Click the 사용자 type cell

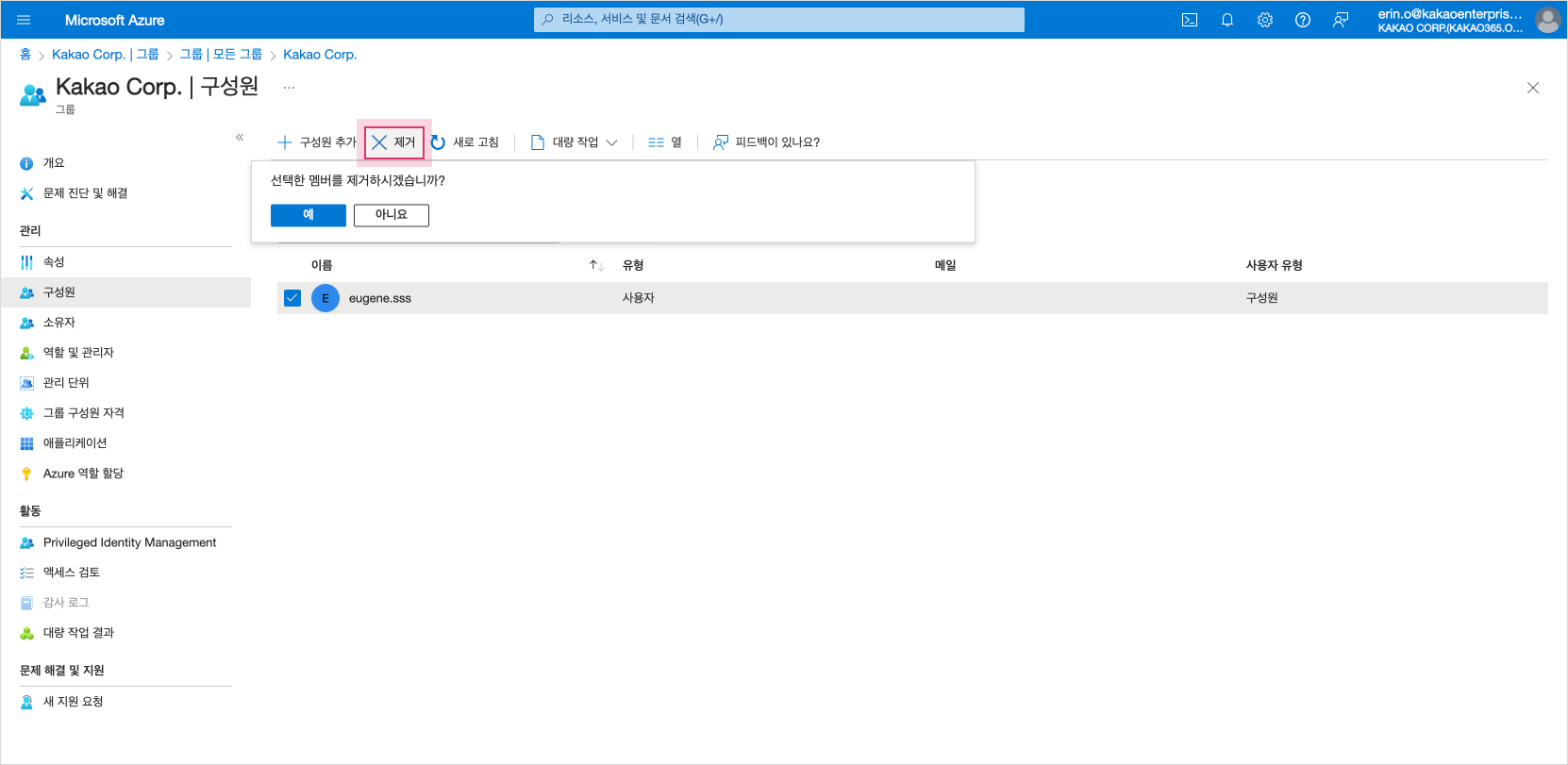pyautogui.click(x=639, y=298)
